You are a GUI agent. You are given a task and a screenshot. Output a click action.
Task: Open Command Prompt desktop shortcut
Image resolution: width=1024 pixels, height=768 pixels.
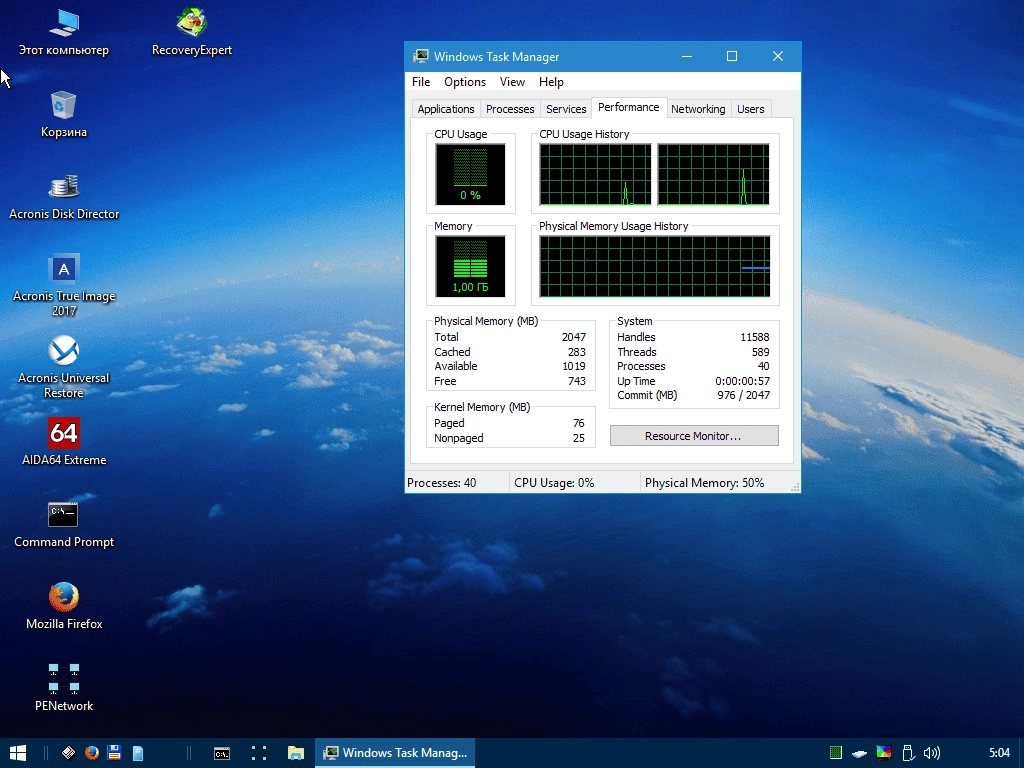pos(64,524)
